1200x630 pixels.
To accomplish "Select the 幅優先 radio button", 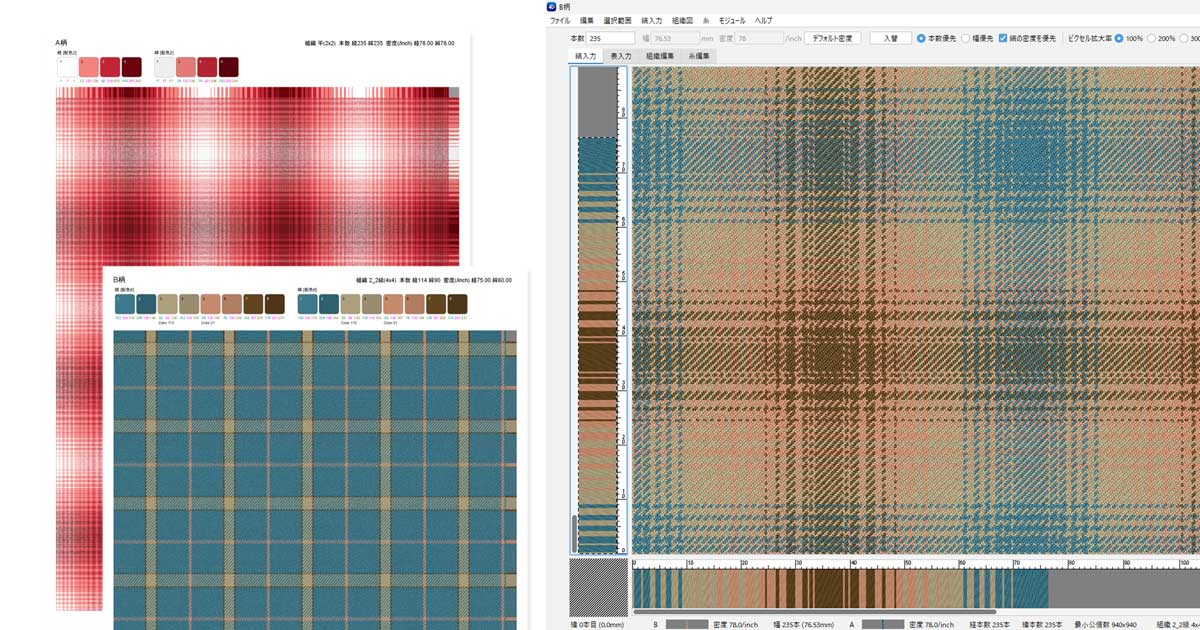I will [966, 38].
